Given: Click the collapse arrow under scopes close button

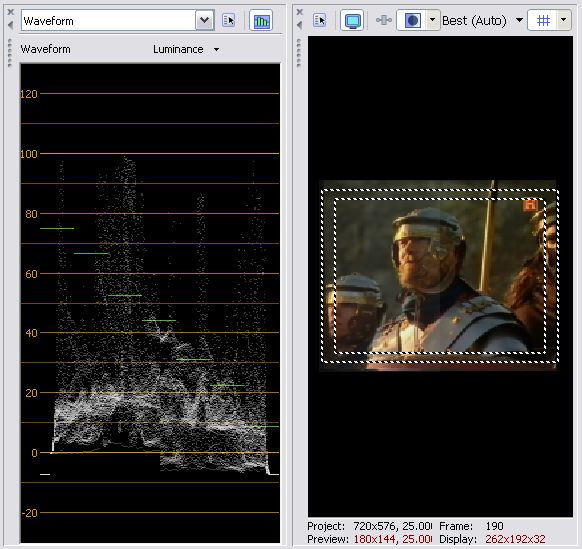Looking at the screenshot, I should 11,25.
